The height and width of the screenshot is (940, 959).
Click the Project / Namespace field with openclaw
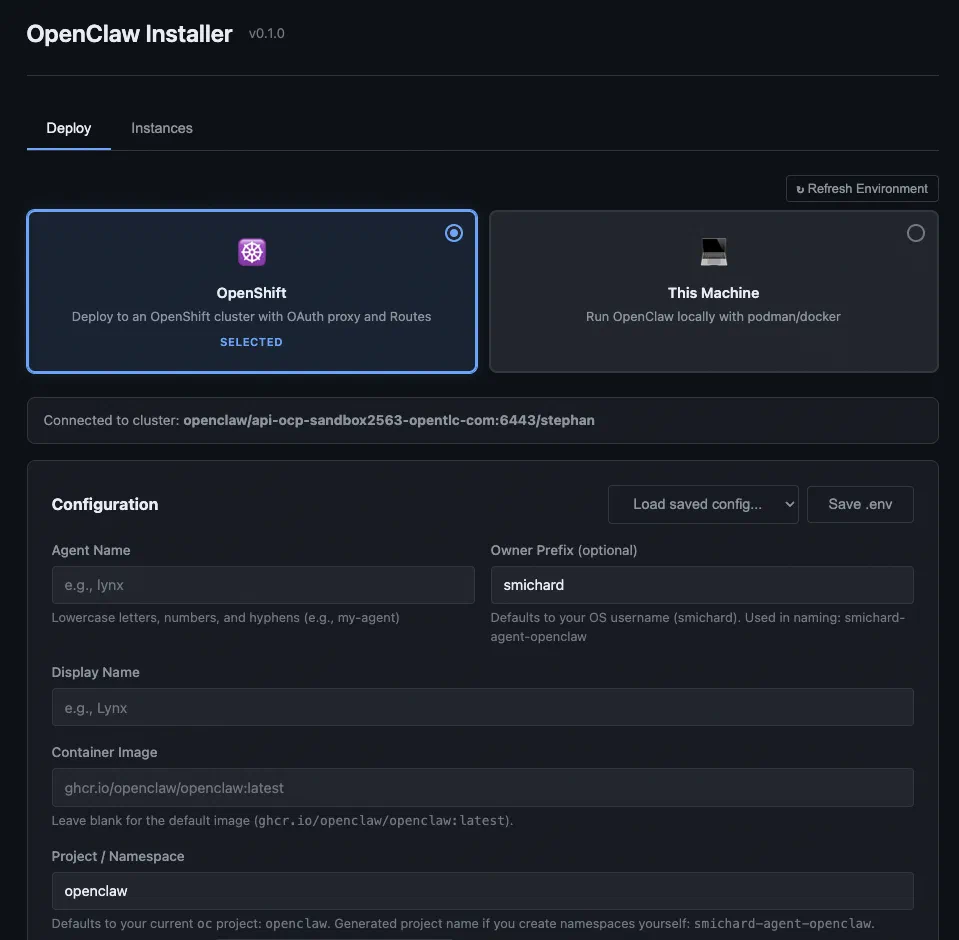coord(482,890)
